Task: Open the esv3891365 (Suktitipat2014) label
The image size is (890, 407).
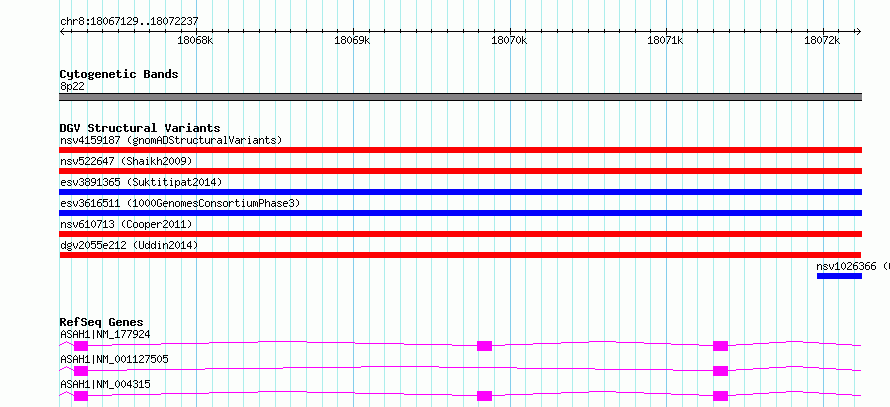Action: coord(141,182)
